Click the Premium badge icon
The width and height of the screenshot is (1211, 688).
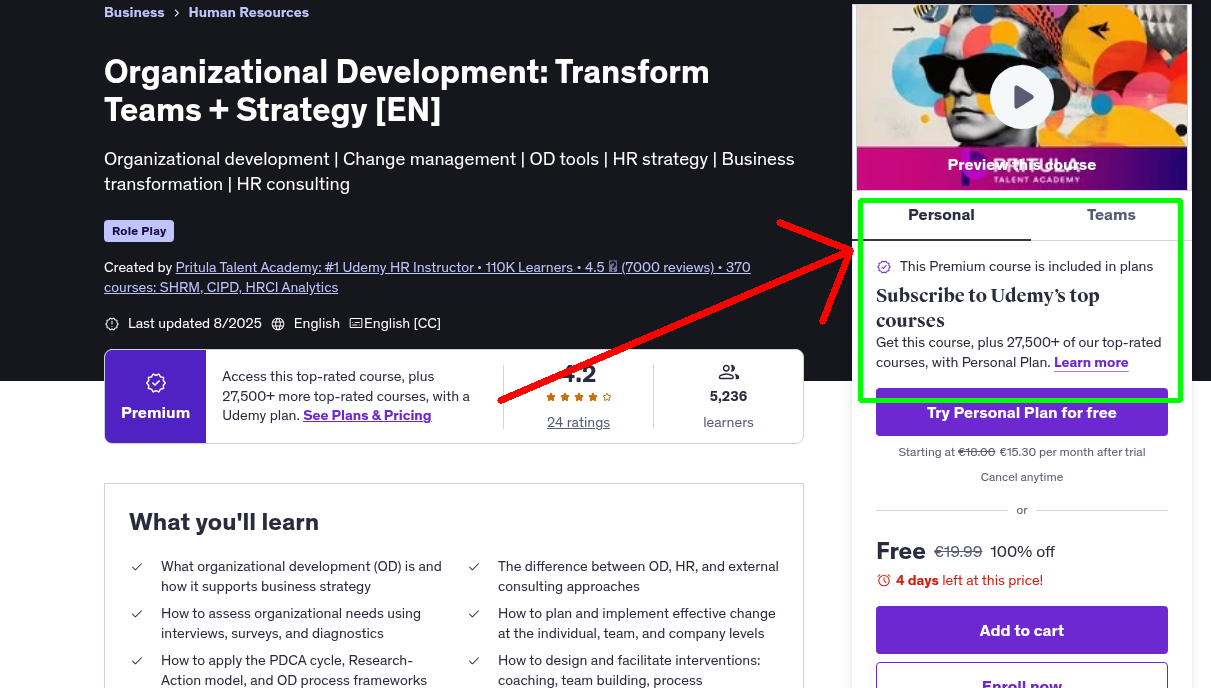click(155, 383)
